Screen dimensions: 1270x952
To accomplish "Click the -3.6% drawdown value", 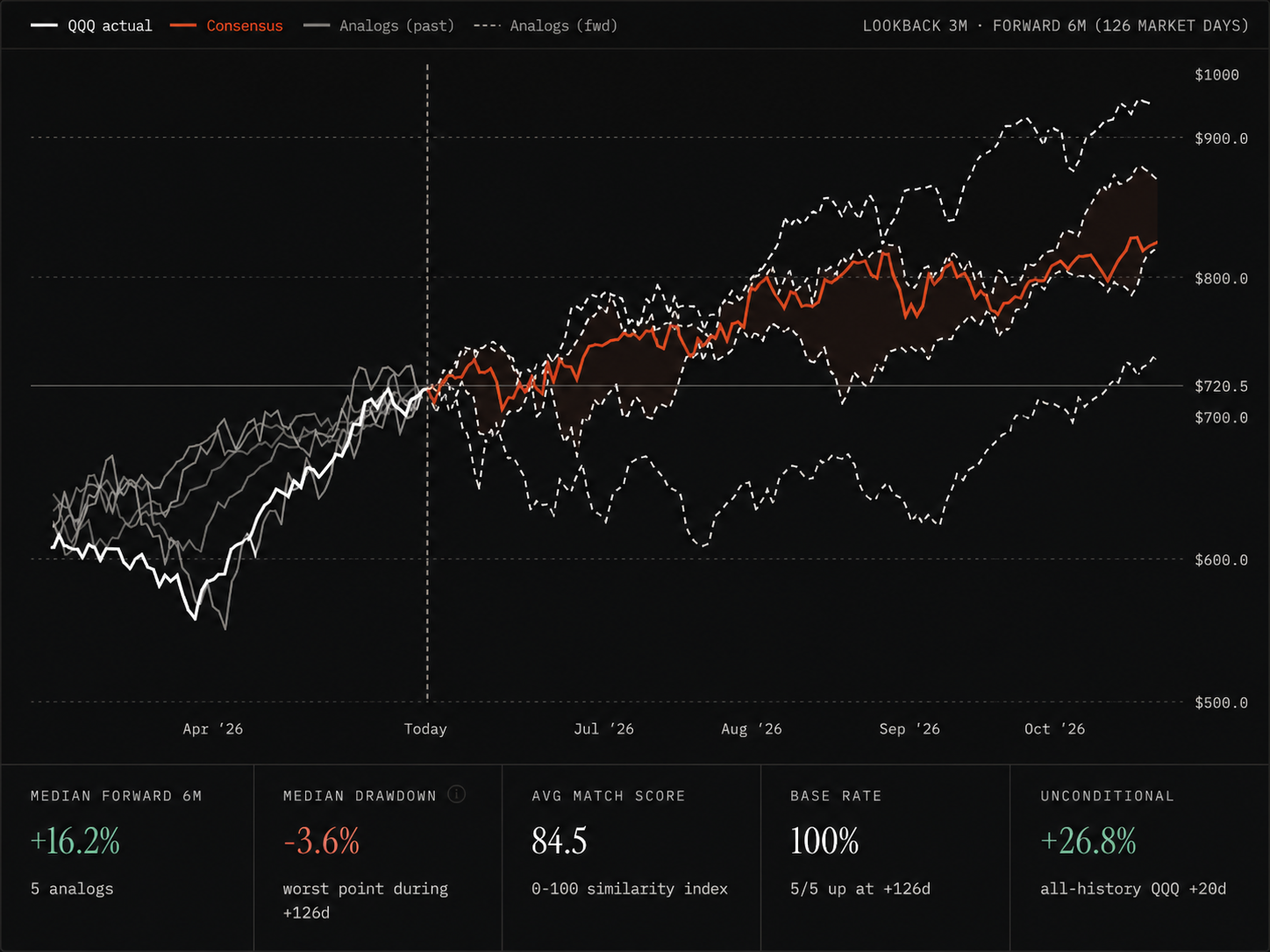I will [x=321, y=842].
